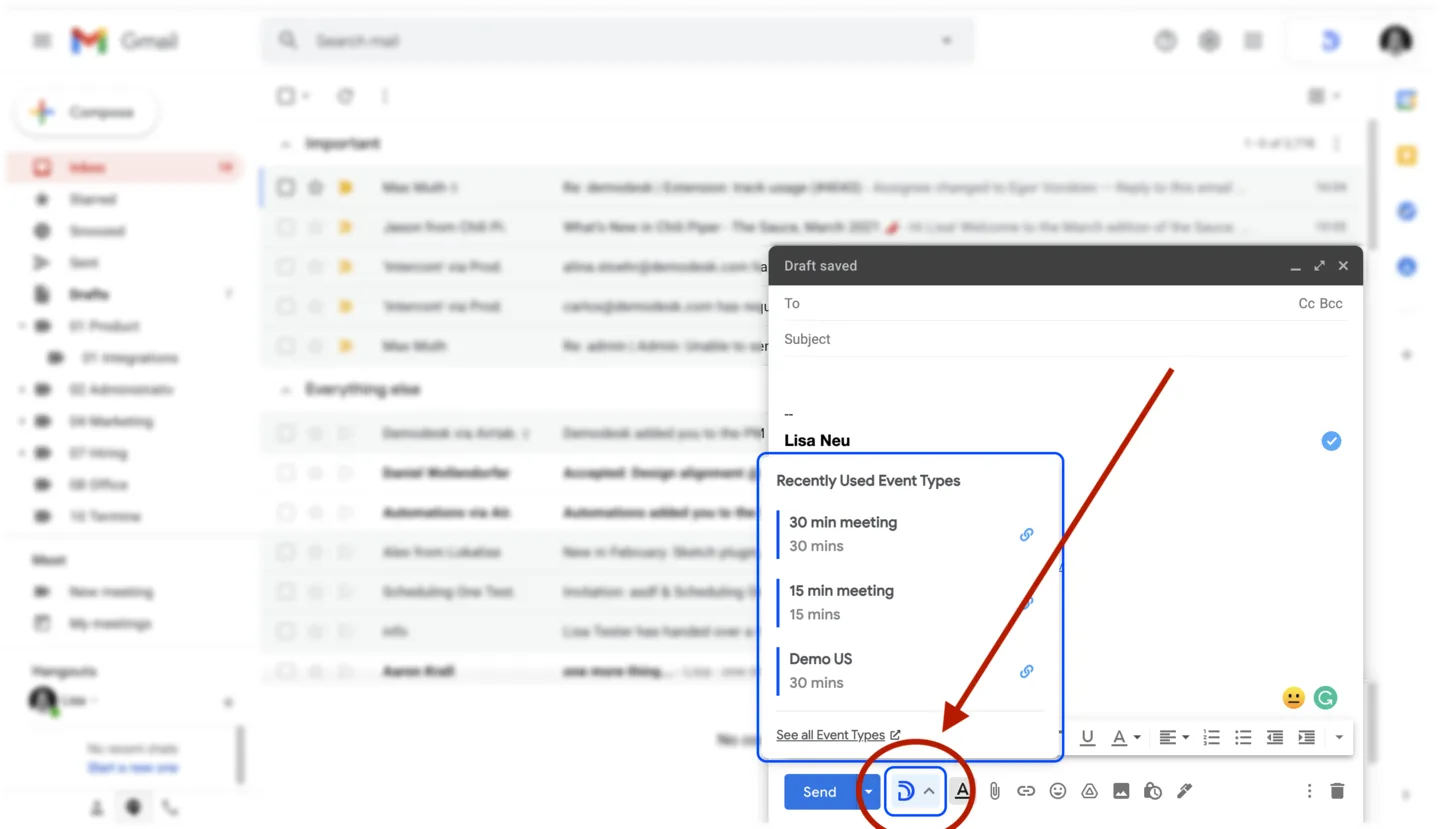Refresh the inbox message list
The image size is (1440, 829).
345,96
